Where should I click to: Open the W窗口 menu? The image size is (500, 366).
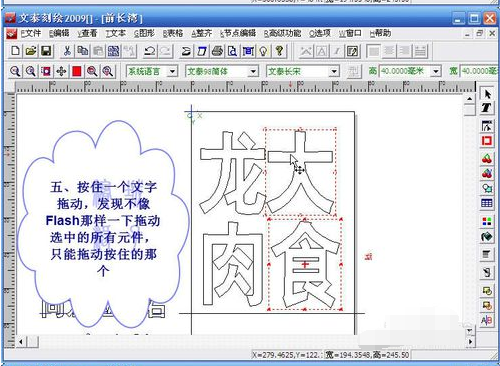(350, 33)
